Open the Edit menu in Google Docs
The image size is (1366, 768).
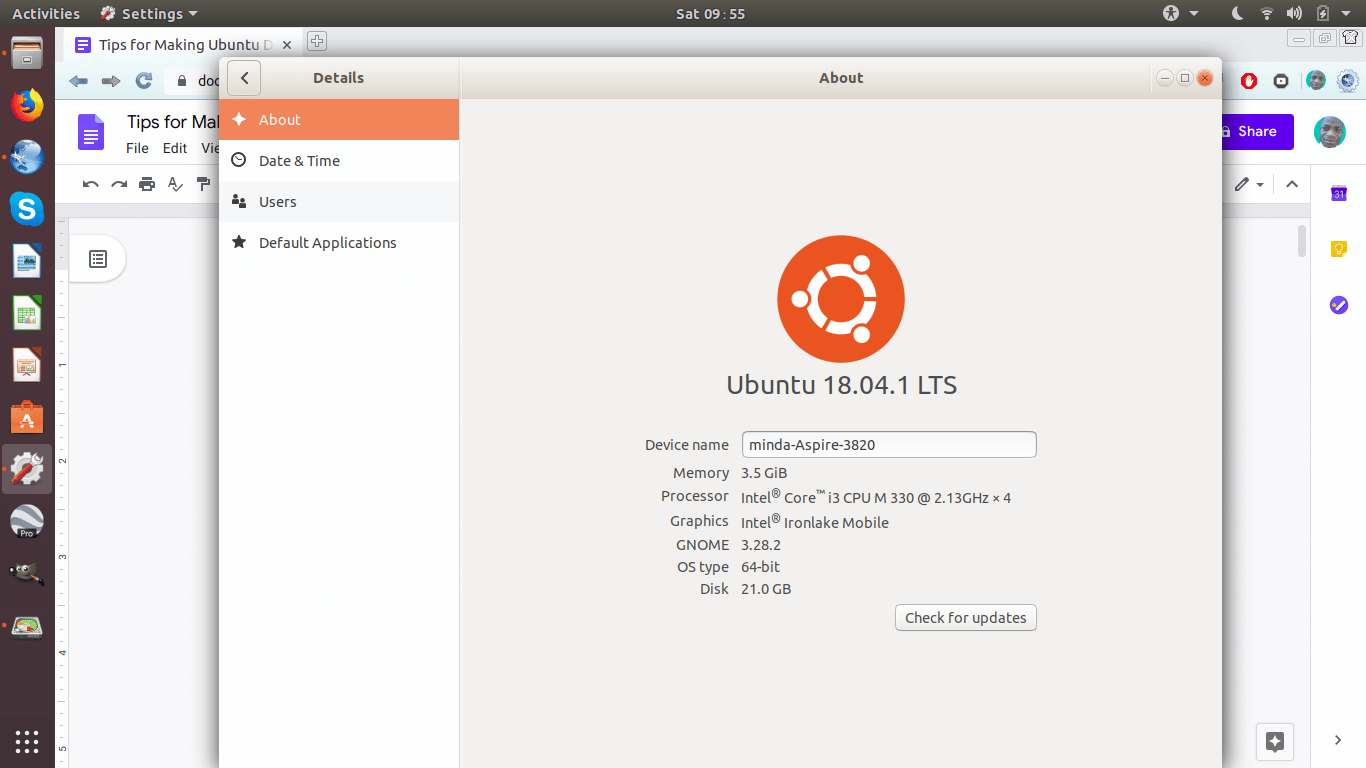(x=175, y=148)
